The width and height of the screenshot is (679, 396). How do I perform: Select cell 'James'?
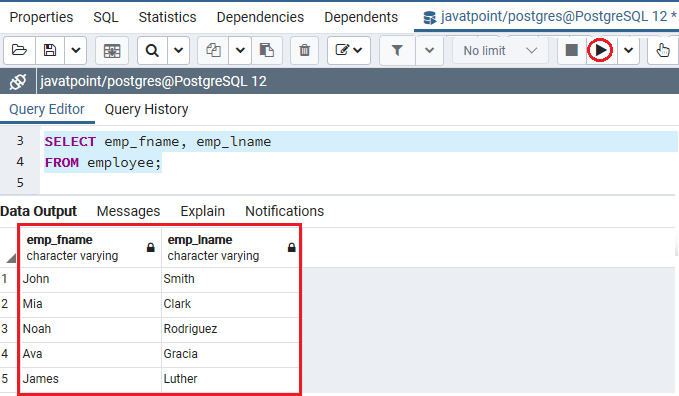(x=90, y=379)
